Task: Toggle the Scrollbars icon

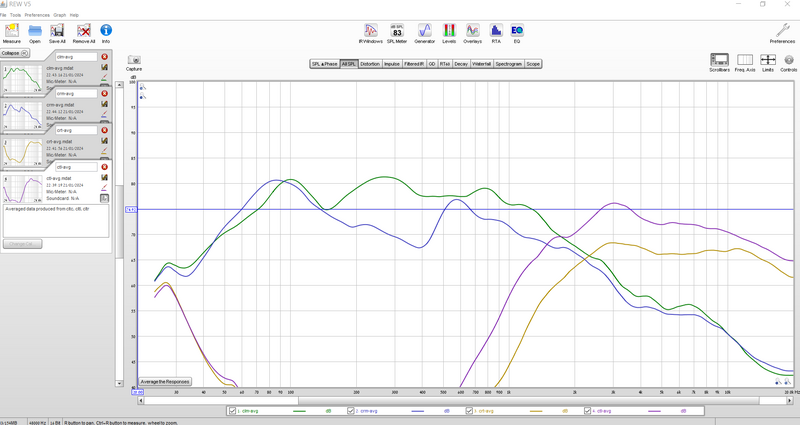Action: tap(719, 60)
